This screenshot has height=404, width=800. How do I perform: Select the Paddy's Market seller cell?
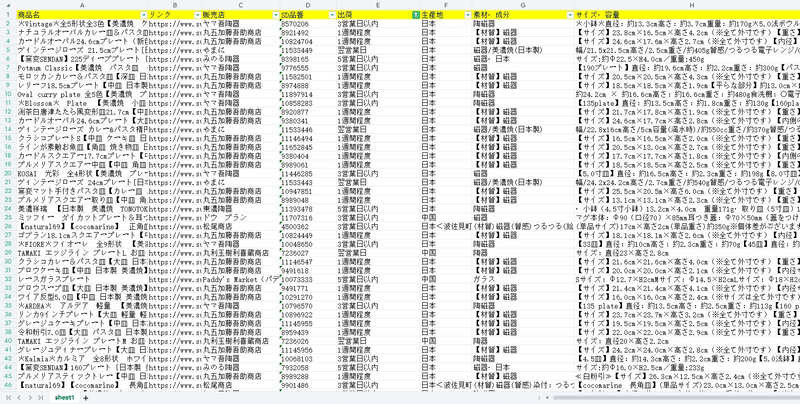click(241, 280)
